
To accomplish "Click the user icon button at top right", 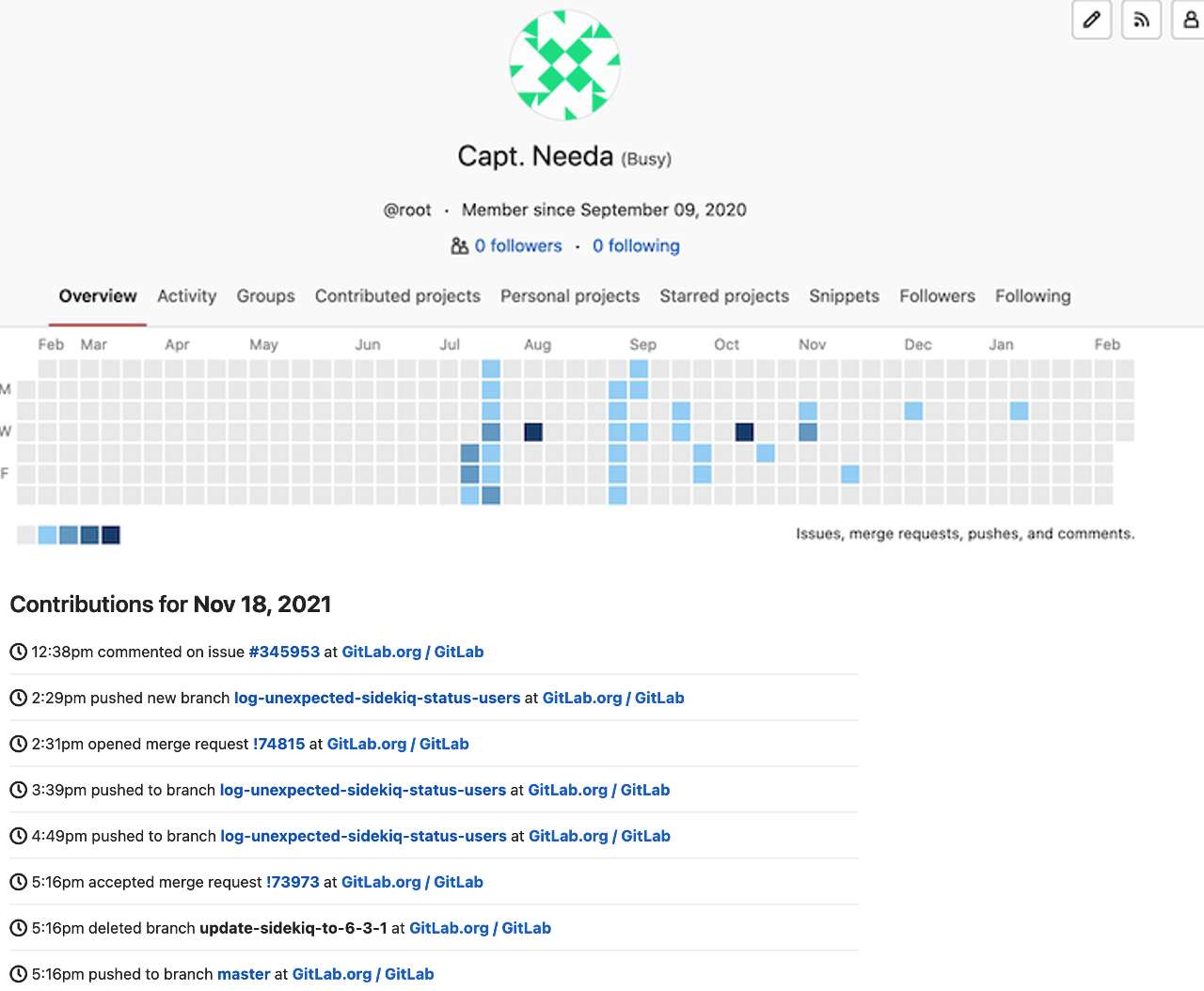I will [x=1189, y=20].
